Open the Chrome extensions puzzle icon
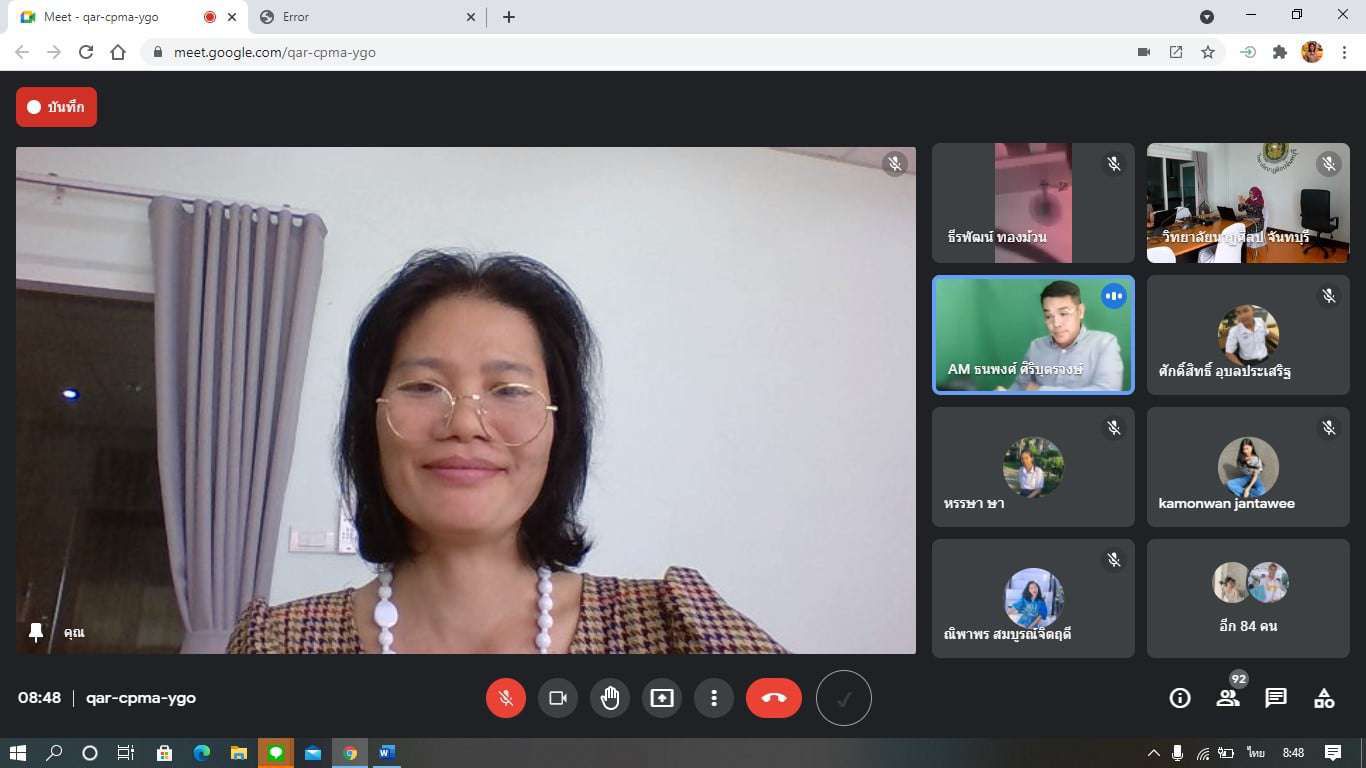The height and width of the screenshot is (768, 1366). click(1279, 52)
